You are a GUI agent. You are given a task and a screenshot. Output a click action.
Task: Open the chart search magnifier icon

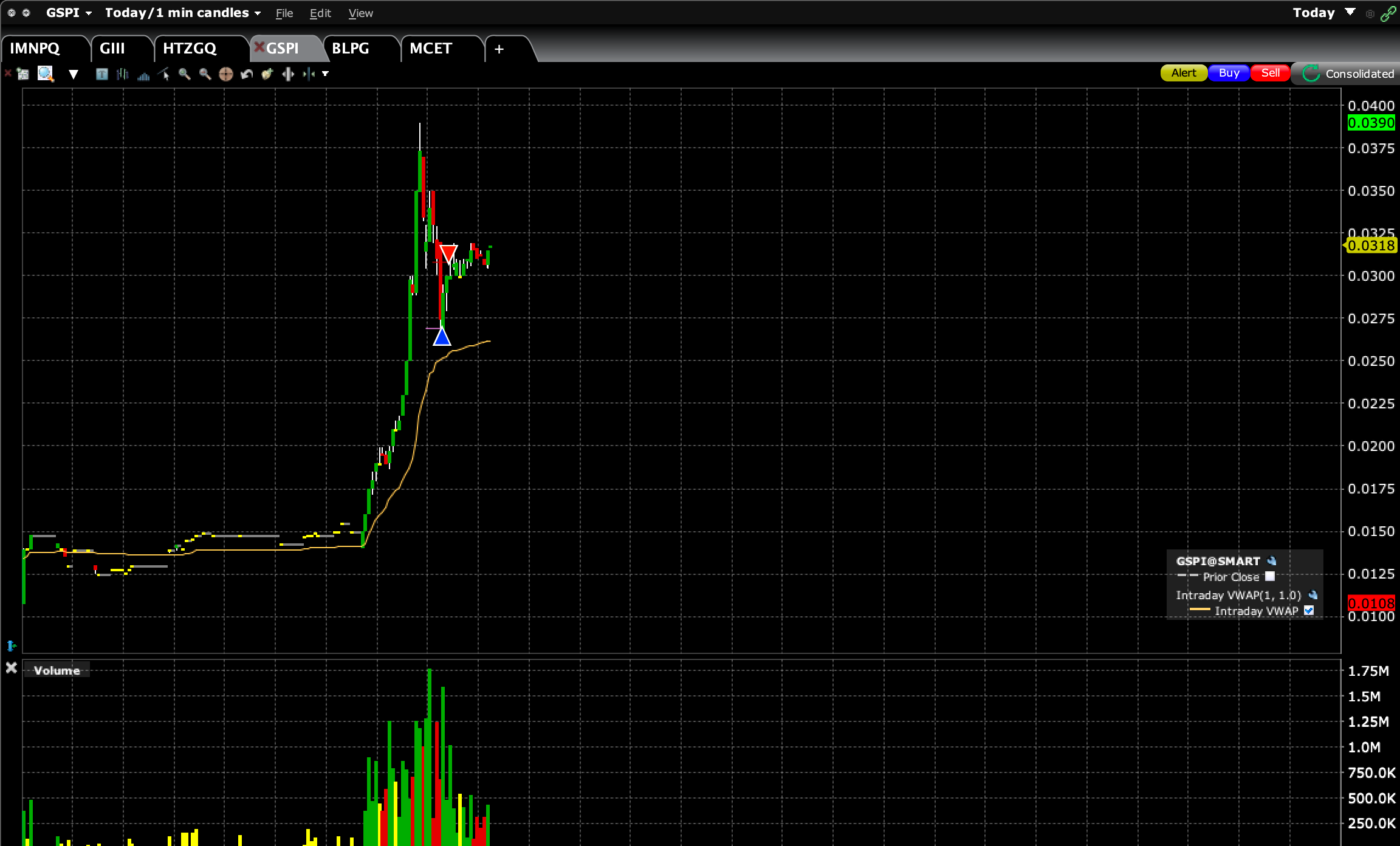(46, 74)
